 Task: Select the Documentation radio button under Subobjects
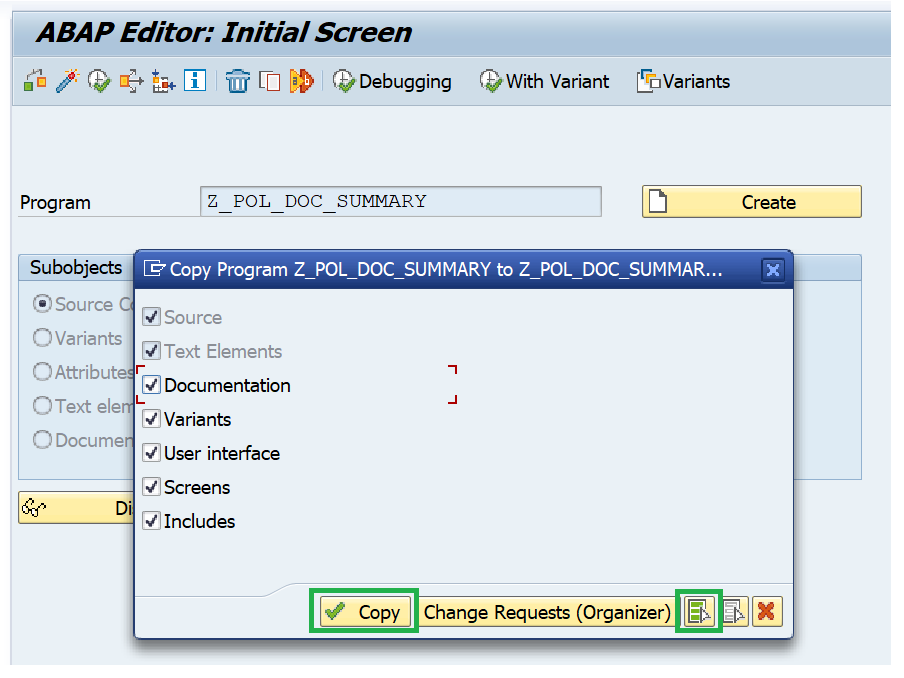[42, 440]
